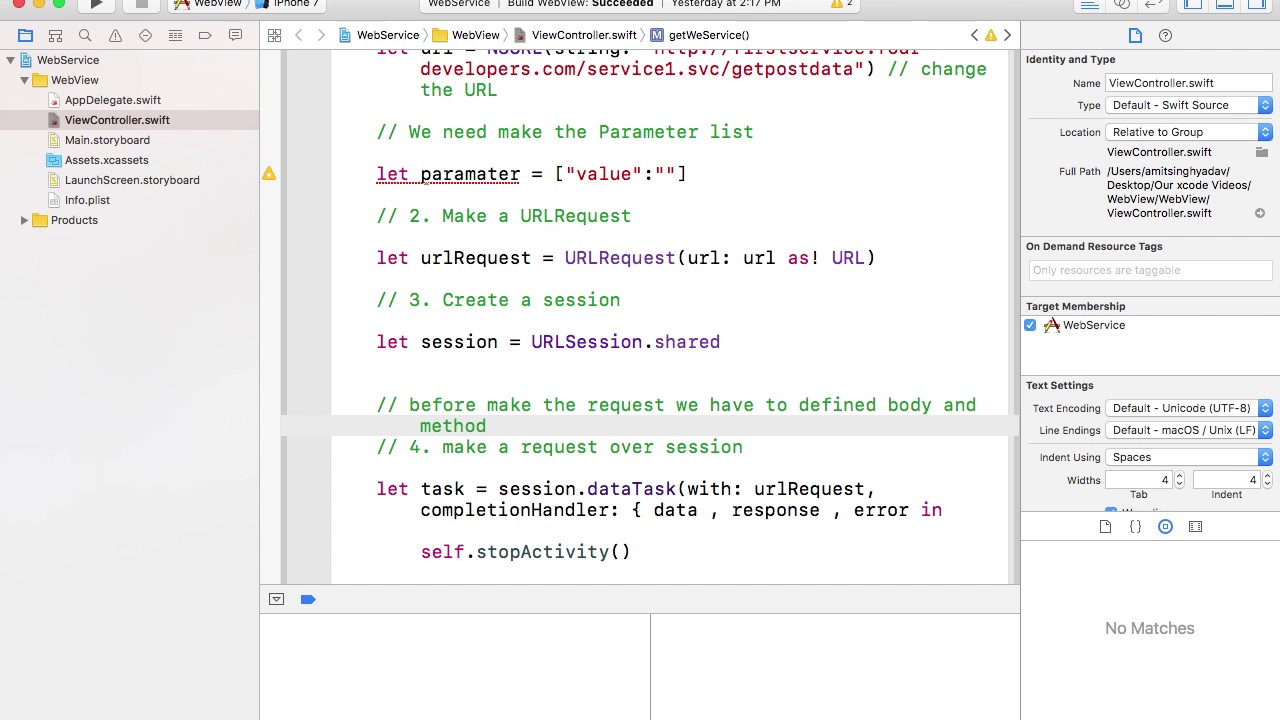Jump to previous issue in jump bar
Screen dimensions: 1280x720
point(975,35)
